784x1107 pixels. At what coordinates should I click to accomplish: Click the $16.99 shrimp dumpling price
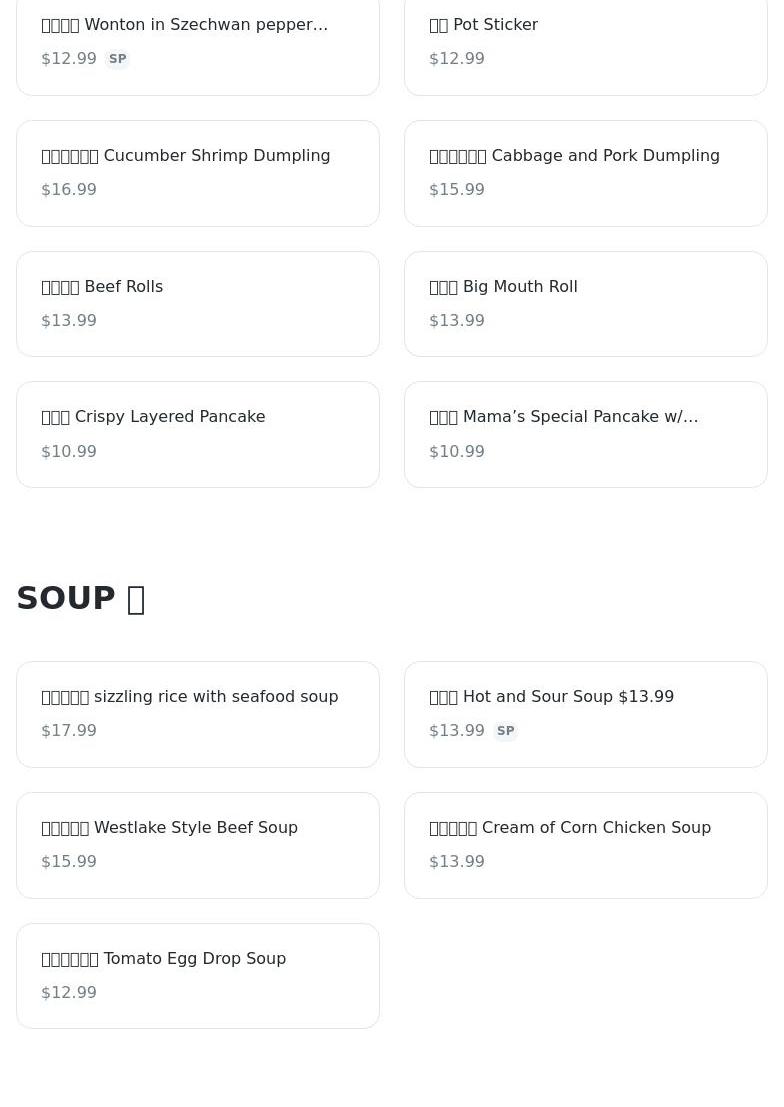pyautogui.click(x=69, y=190)
